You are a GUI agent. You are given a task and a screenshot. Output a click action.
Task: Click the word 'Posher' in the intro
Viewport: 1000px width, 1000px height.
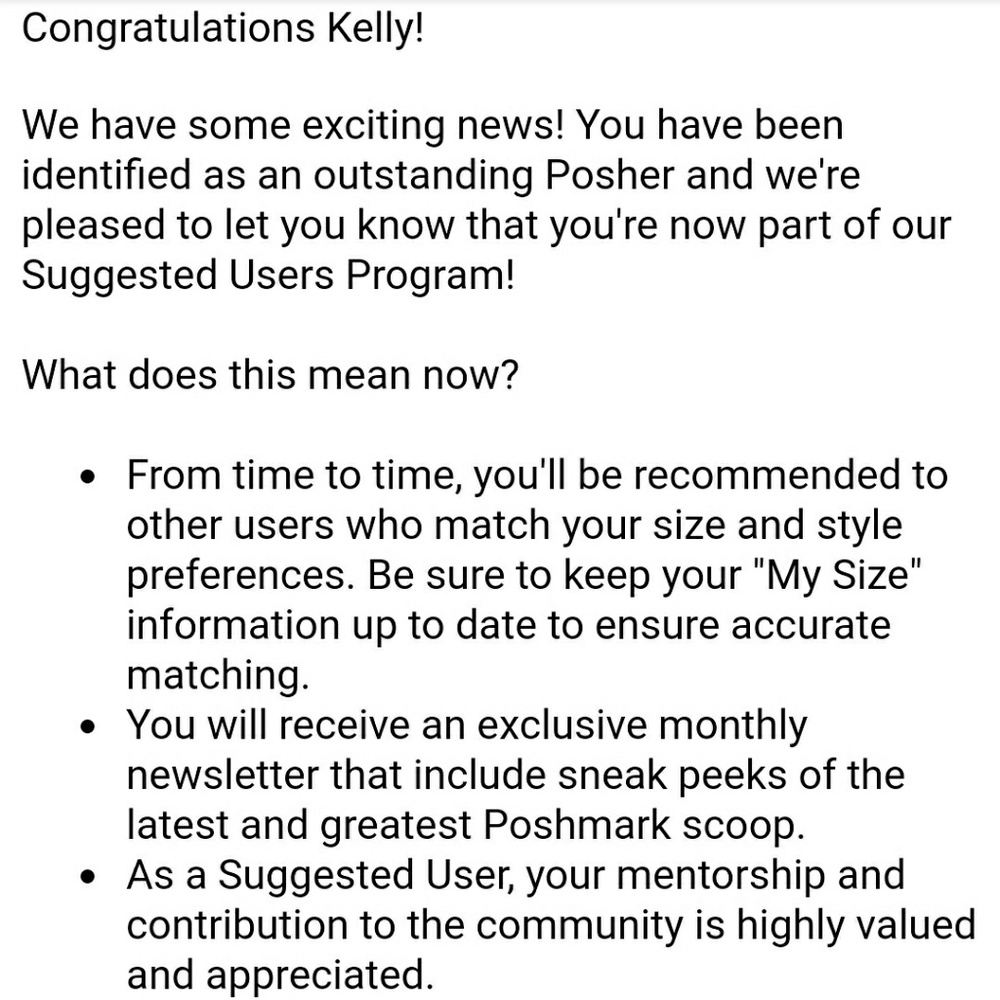point(610,175)
